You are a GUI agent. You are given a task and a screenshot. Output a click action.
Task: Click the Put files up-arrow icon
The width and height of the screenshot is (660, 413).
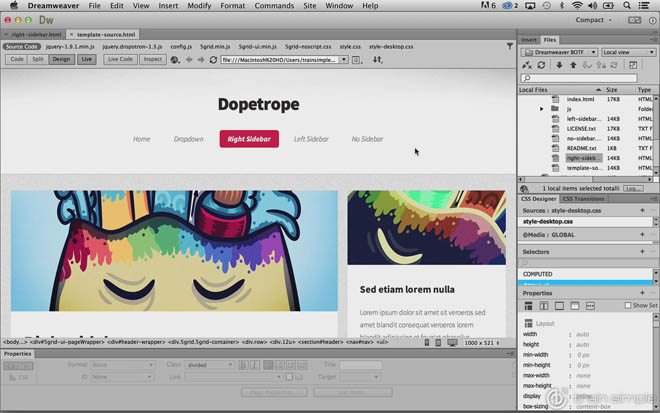coord(573,65)
